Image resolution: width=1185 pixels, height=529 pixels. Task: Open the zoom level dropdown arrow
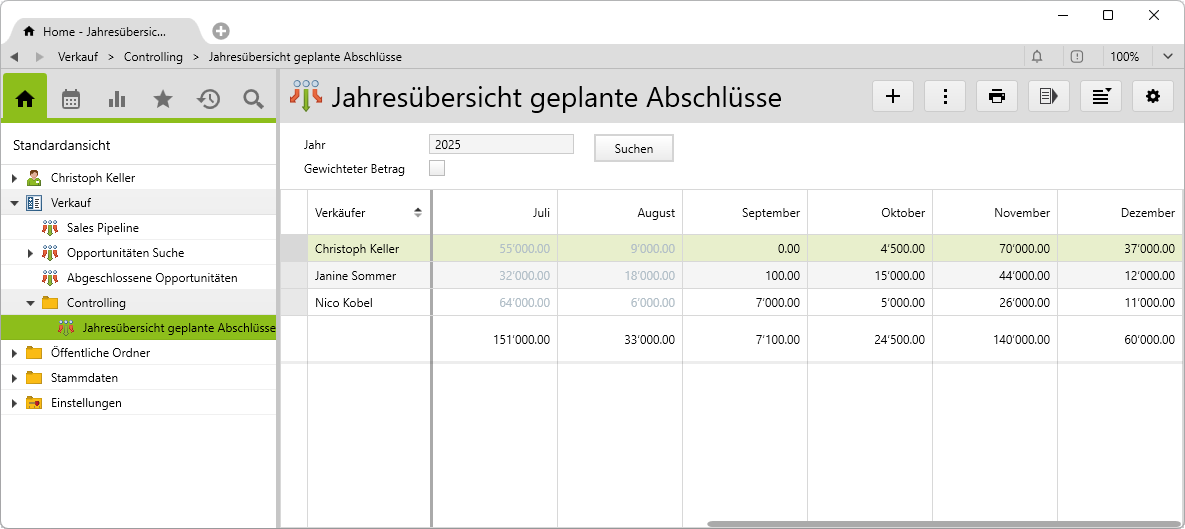click(x=1167, y=57)
